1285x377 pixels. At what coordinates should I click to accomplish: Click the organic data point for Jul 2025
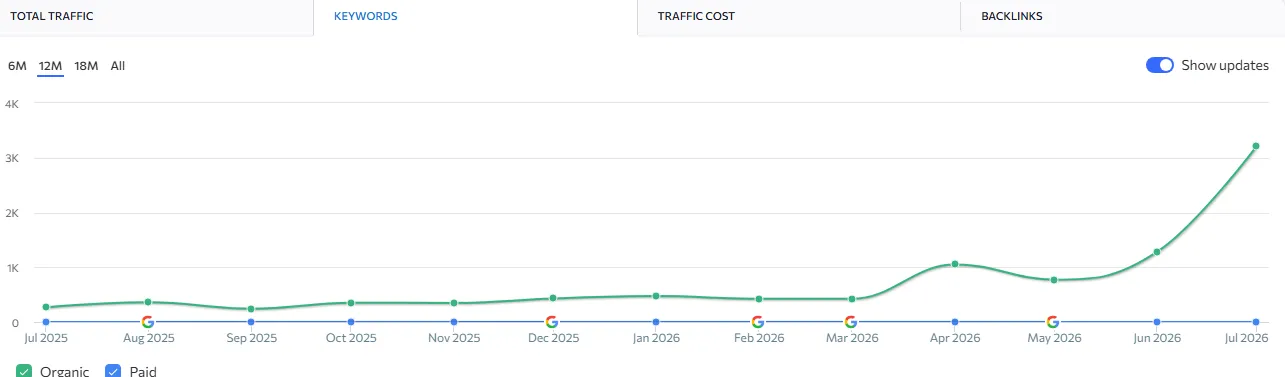click(46, 307)
